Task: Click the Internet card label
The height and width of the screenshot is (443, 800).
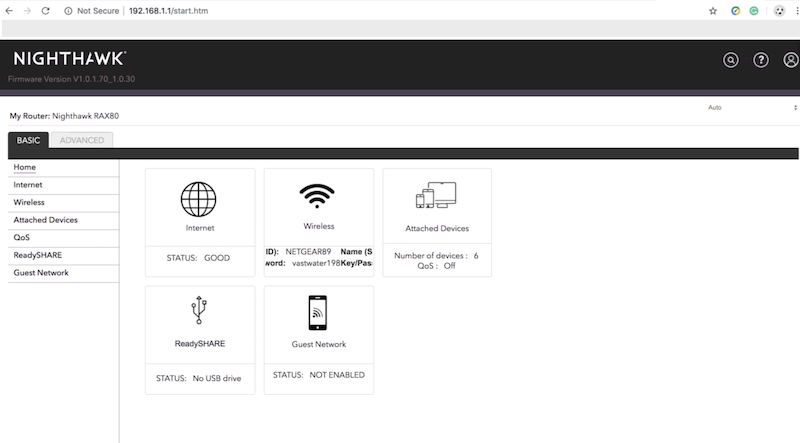Action: (200, 228)
